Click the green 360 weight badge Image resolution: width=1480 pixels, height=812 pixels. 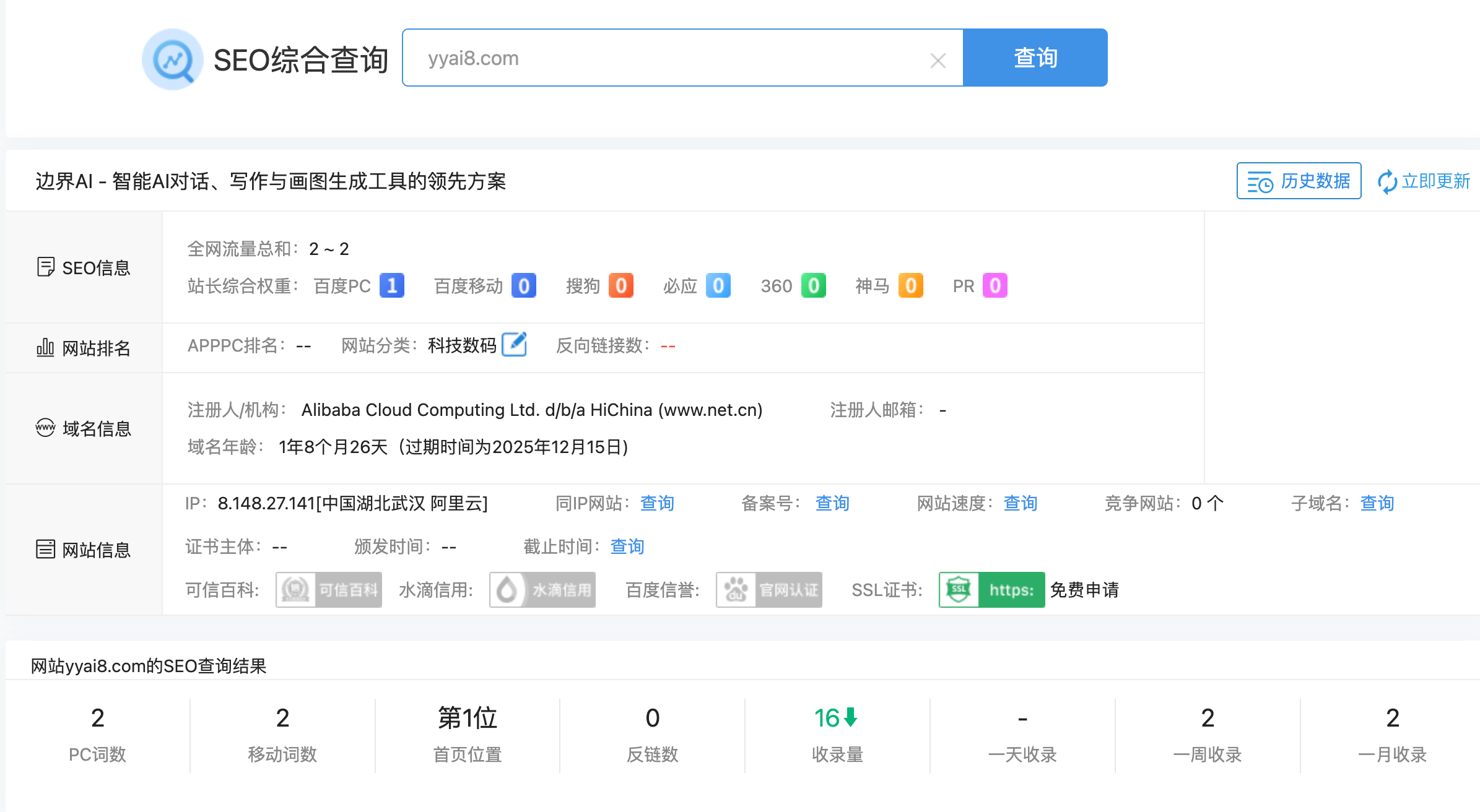[813, 286]
